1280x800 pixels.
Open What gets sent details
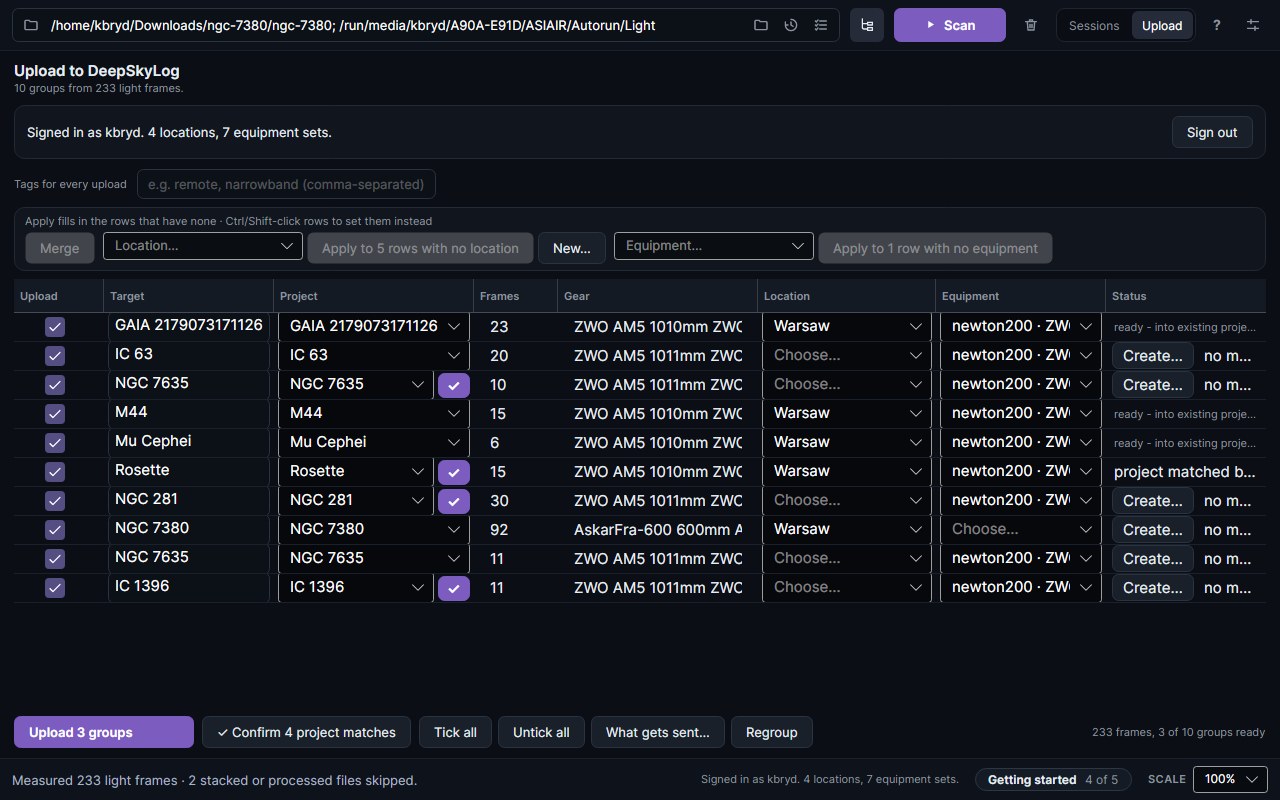[658, 732]
